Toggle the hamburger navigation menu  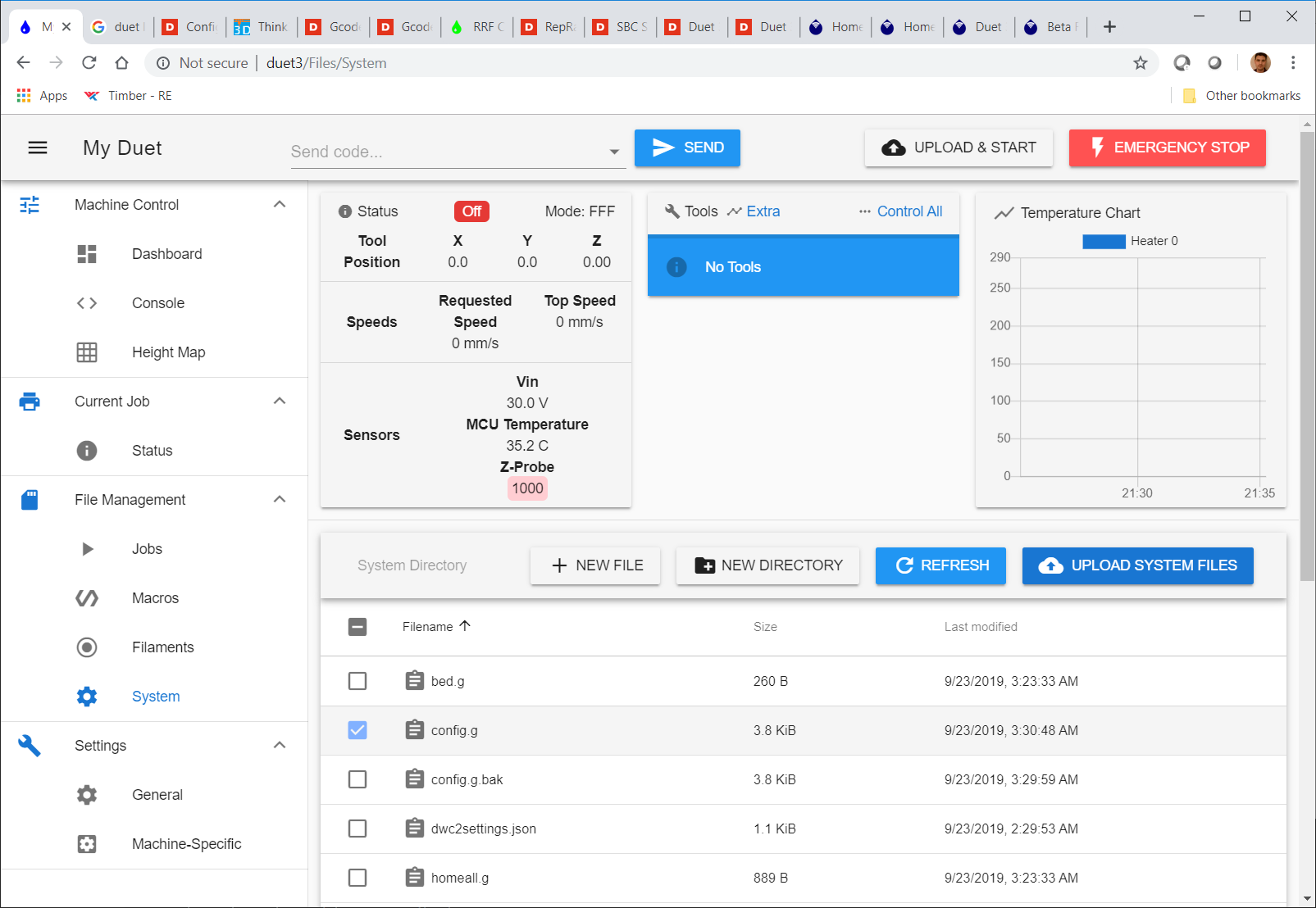[38, 148]
